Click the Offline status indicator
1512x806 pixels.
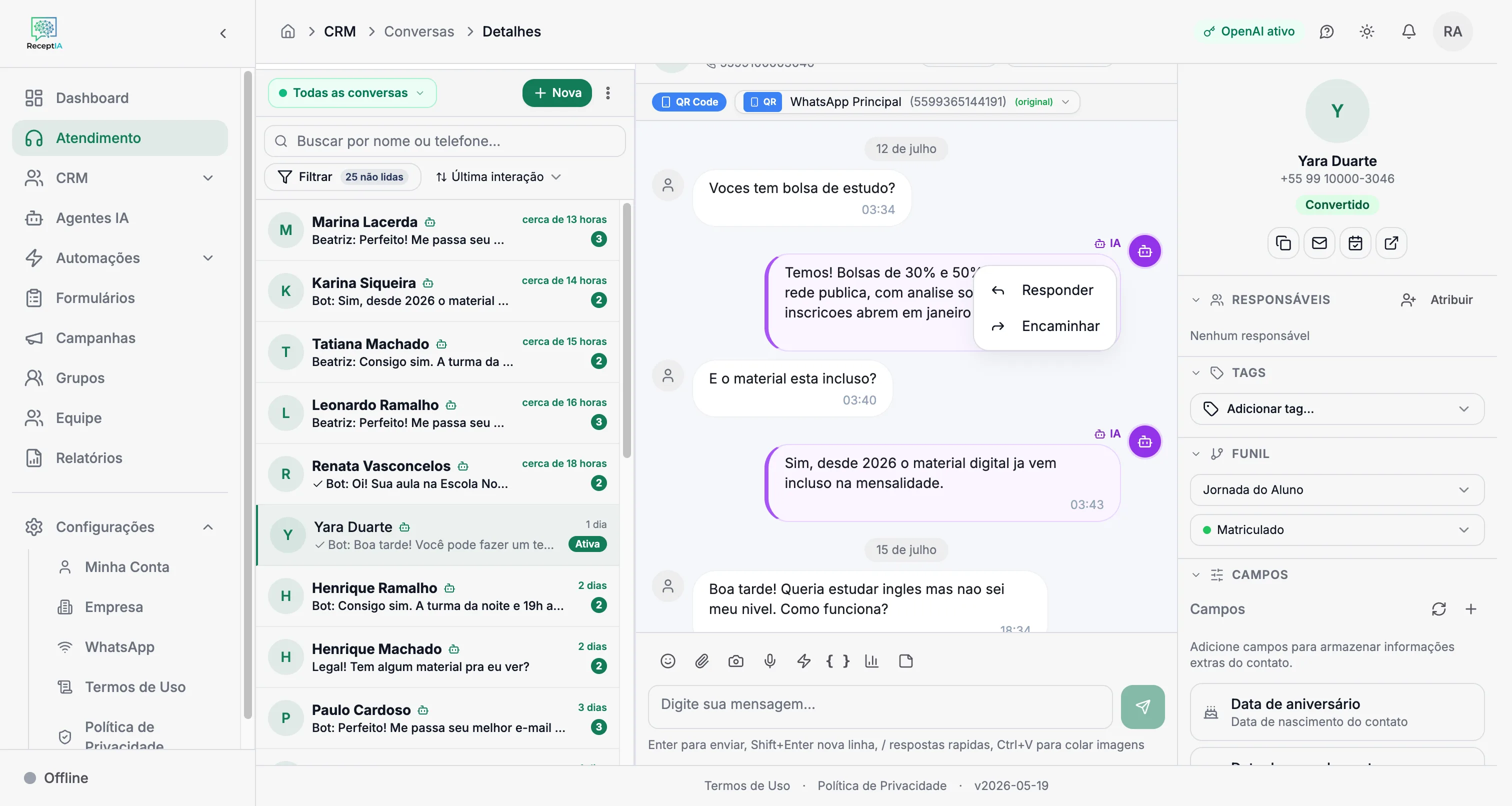[x=56, y=778]
